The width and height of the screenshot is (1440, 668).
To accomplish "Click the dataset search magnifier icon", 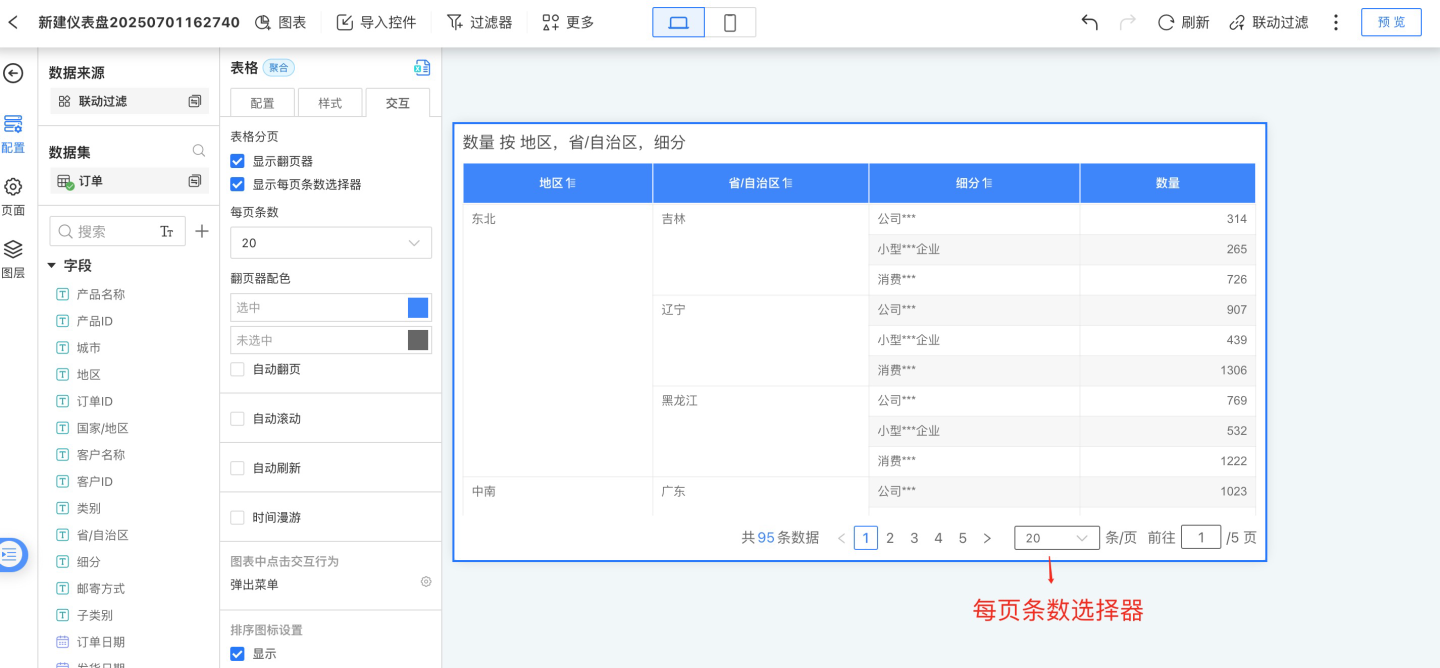I will pos(199,151).
